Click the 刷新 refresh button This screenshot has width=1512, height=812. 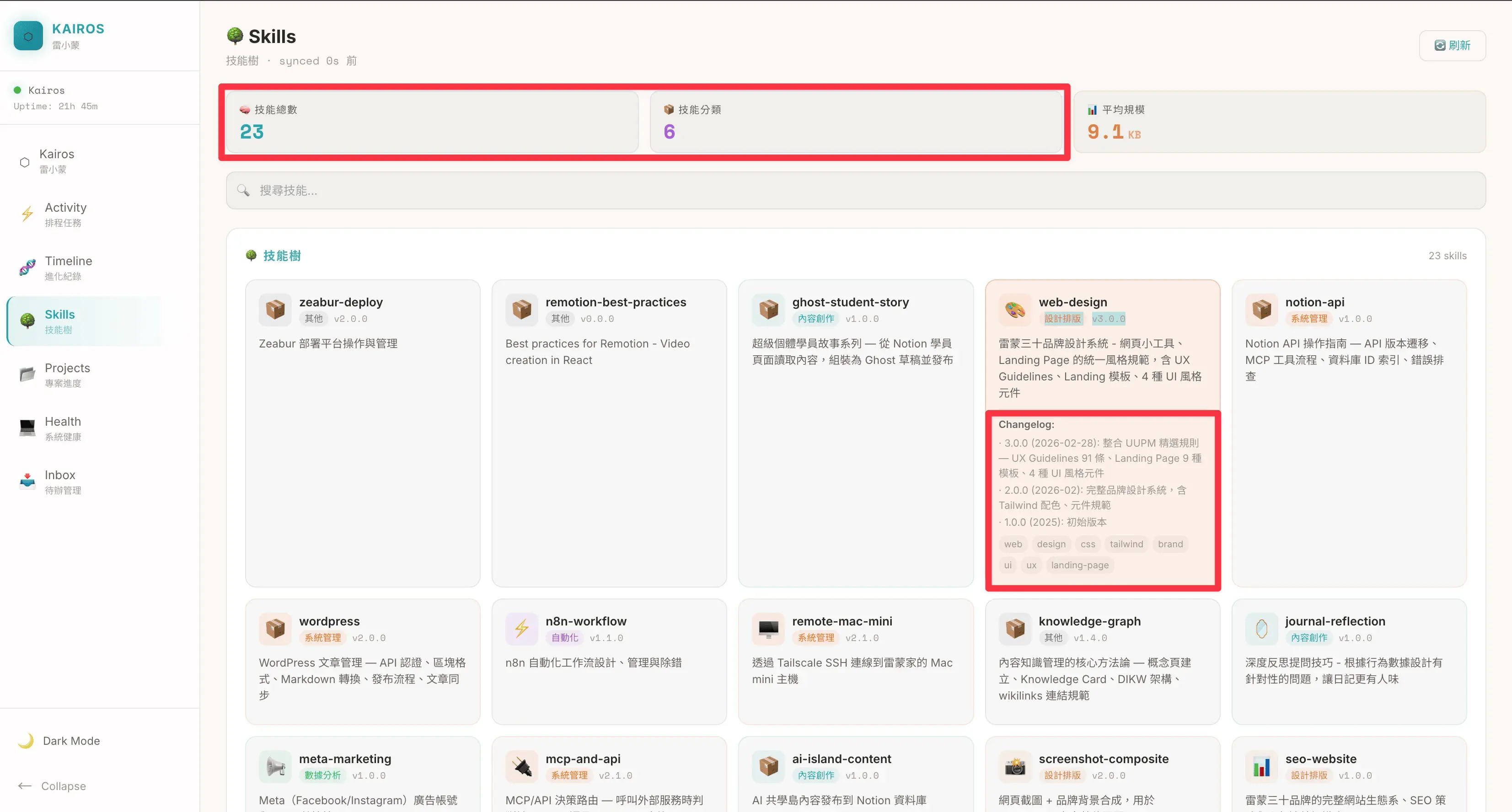(1452, 46)
